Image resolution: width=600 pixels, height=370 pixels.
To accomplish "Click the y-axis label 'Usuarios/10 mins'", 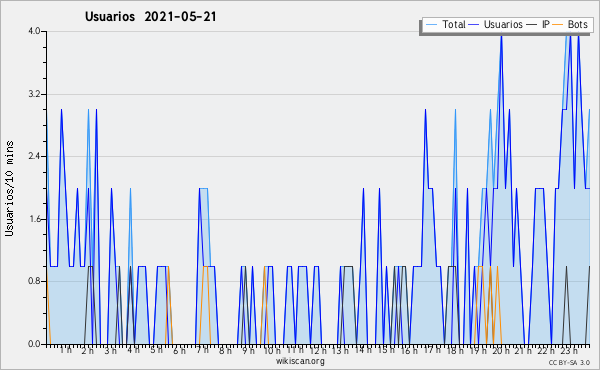I will (9, 188).
